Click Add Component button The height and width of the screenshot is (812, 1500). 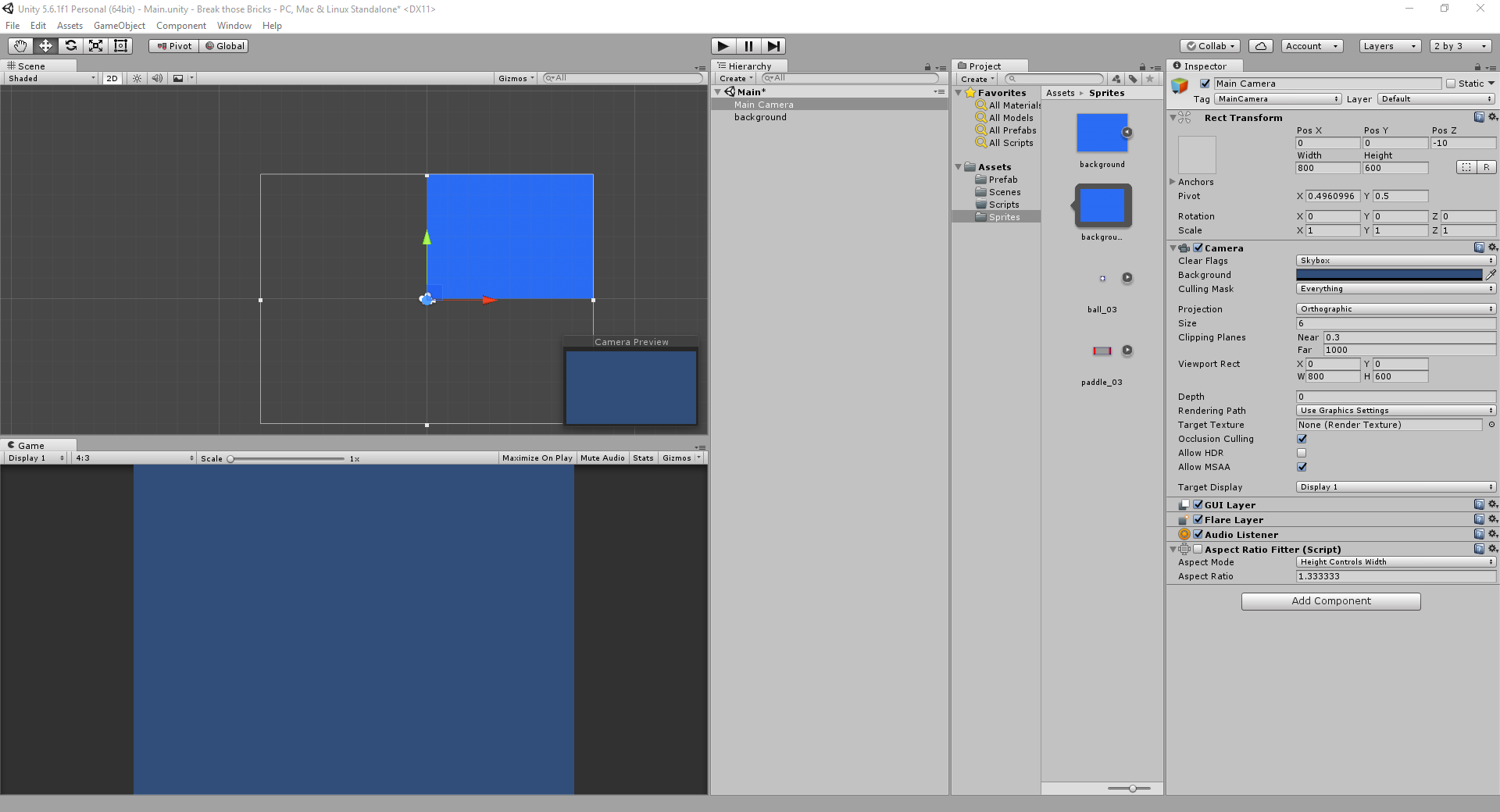[1330, 601]
